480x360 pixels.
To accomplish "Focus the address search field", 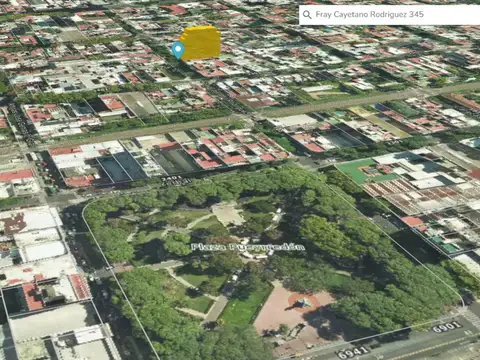I will pos(389,15).
